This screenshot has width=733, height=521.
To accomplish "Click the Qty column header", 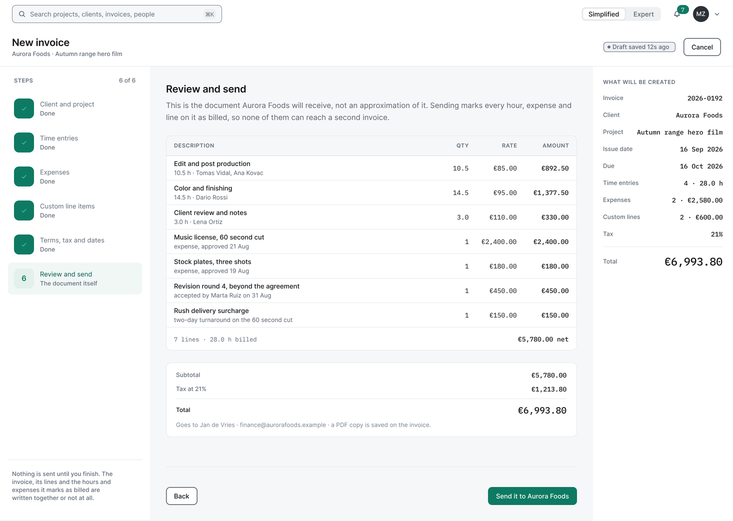I will (x=462, y=145).
